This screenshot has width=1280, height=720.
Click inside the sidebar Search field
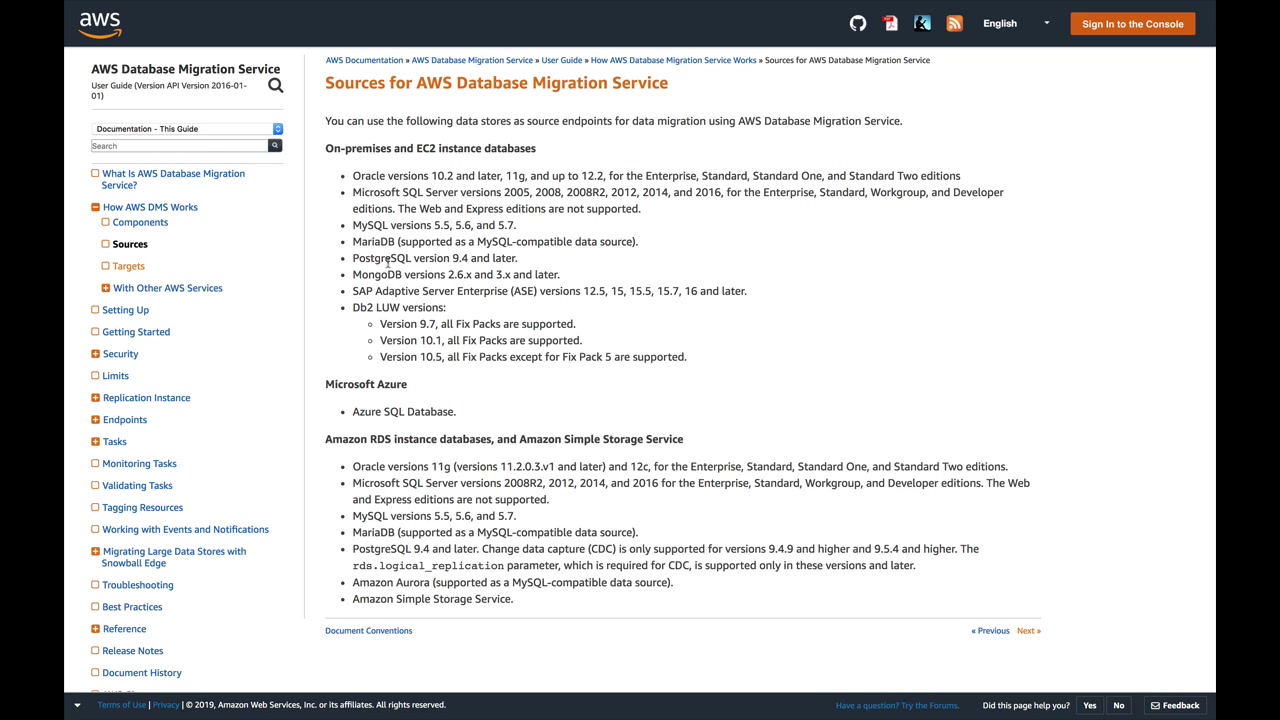pyautogui.click(x=180, y=146)
